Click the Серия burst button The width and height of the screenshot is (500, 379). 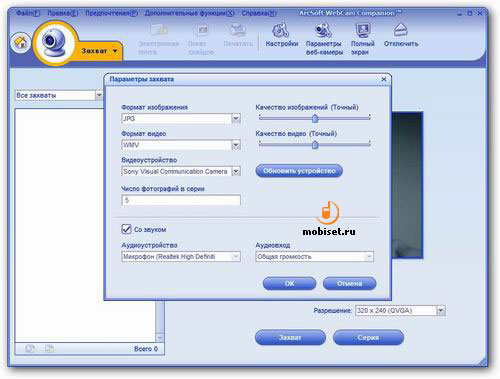[x=368, y=337]
